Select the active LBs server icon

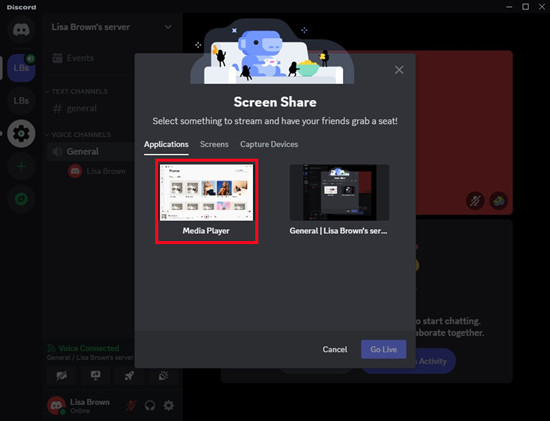[21, 68]
